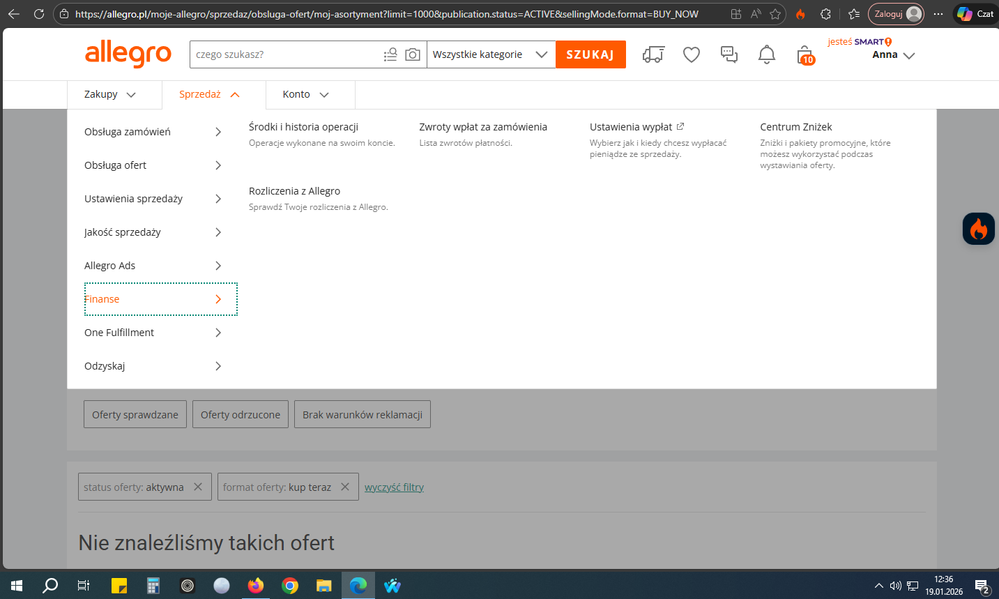
Task: Select Allegro Ads menu item
Action: point(153,266)
